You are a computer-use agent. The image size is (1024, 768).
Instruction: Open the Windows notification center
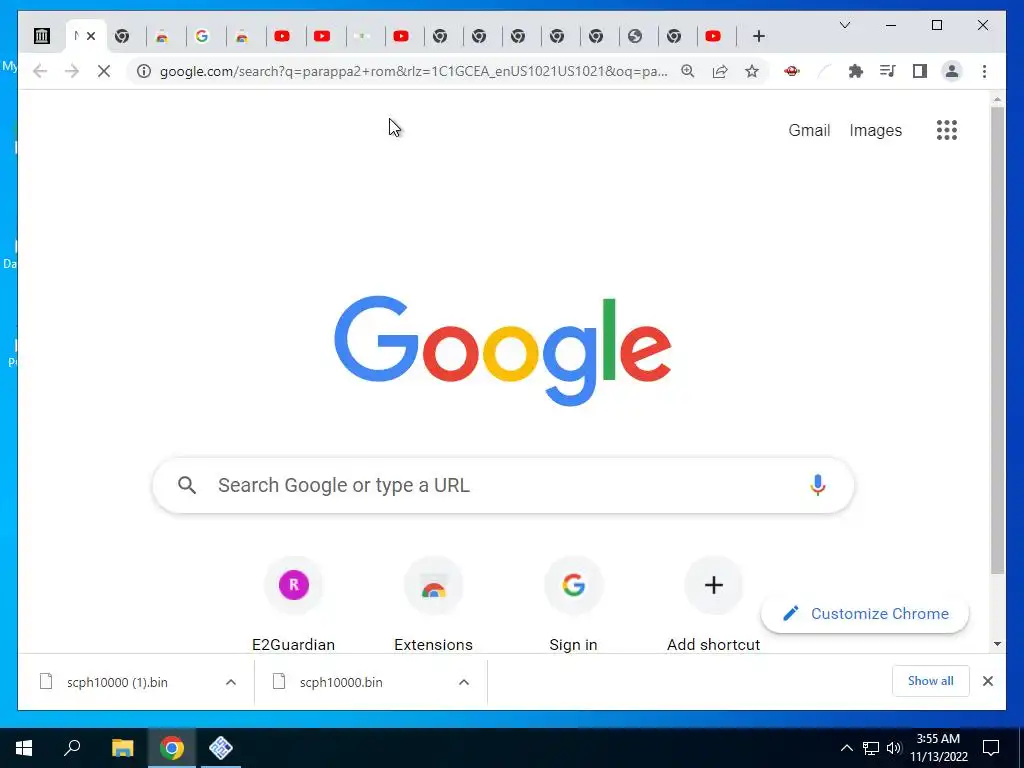coord(991,748)
